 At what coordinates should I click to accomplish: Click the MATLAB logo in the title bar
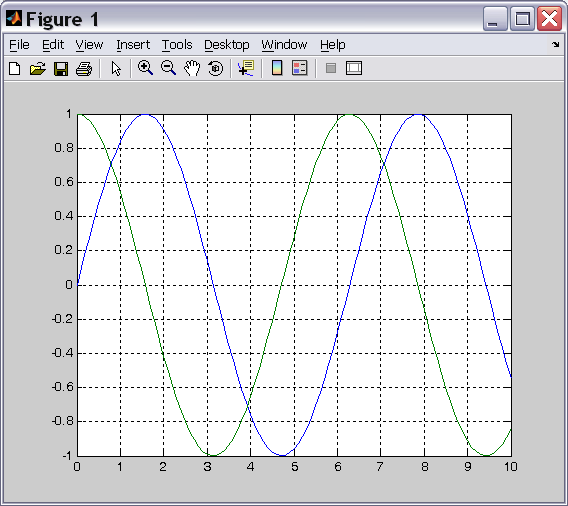[14, 18]
